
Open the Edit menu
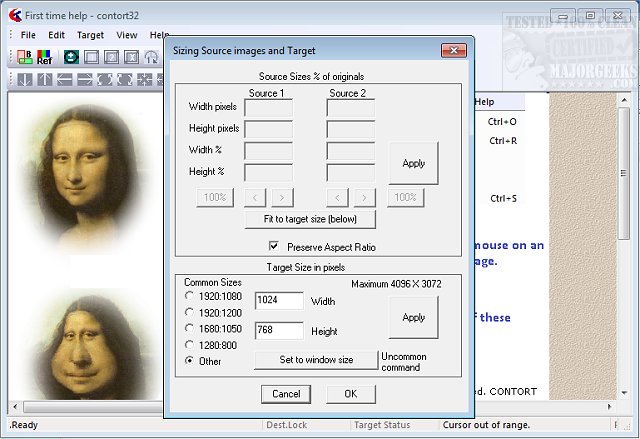56,35
